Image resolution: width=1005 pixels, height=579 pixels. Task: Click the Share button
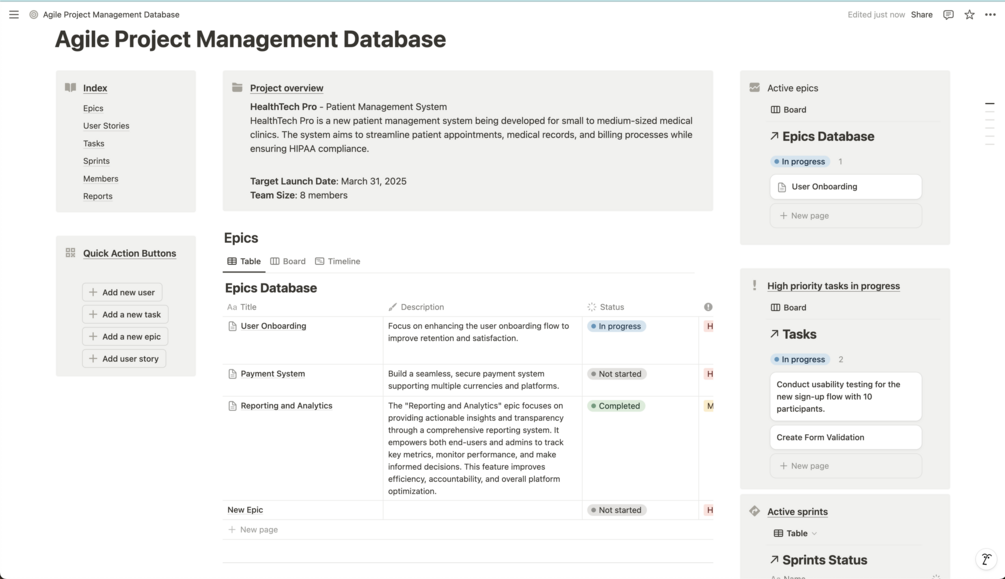(x=921, y=14)
